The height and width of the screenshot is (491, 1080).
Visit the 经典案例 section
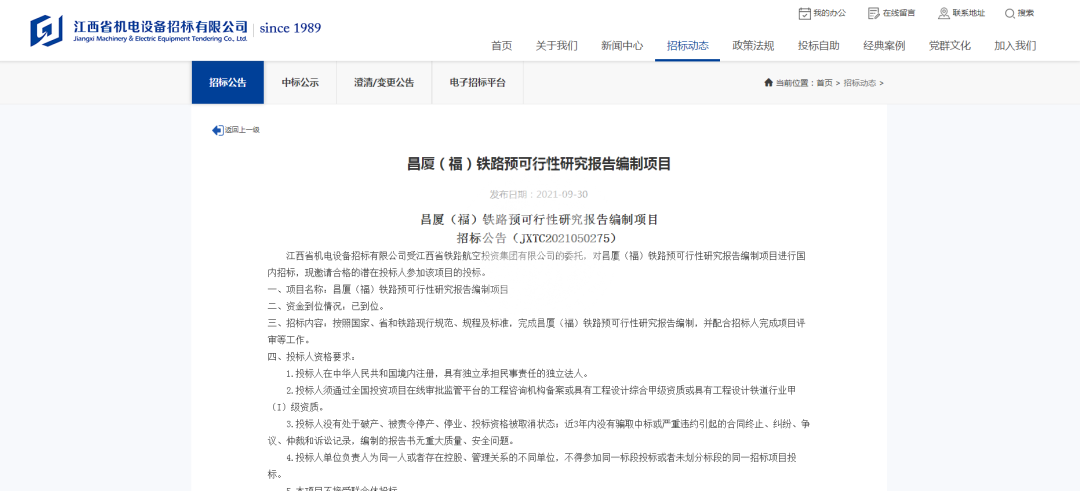(x=884, y=46)
